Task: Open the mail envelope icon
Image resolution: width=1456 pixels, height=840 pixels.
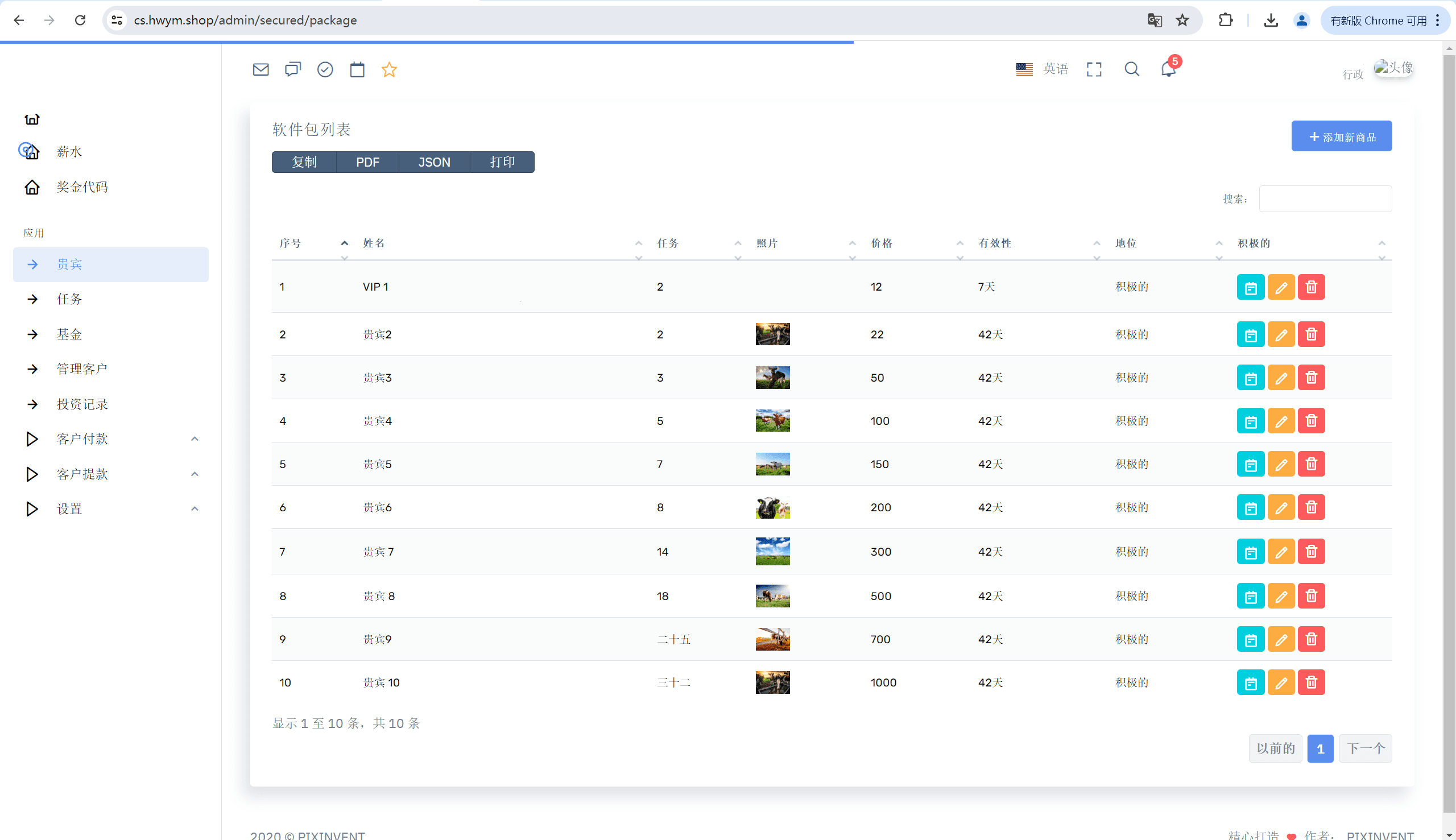Action: point(260,70)
